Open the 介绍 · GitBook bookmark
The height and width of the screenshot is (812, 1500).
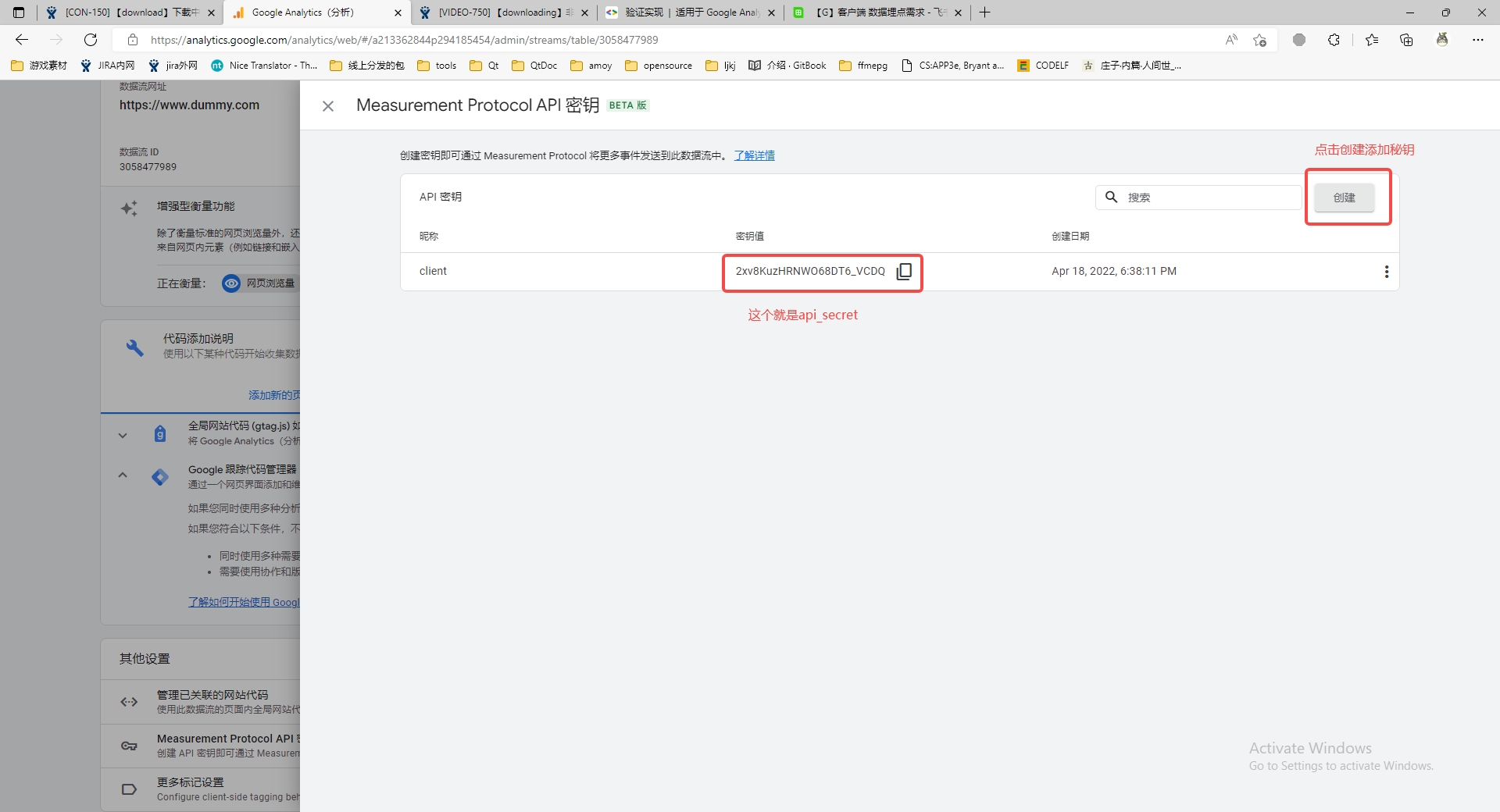click(787, 66)
